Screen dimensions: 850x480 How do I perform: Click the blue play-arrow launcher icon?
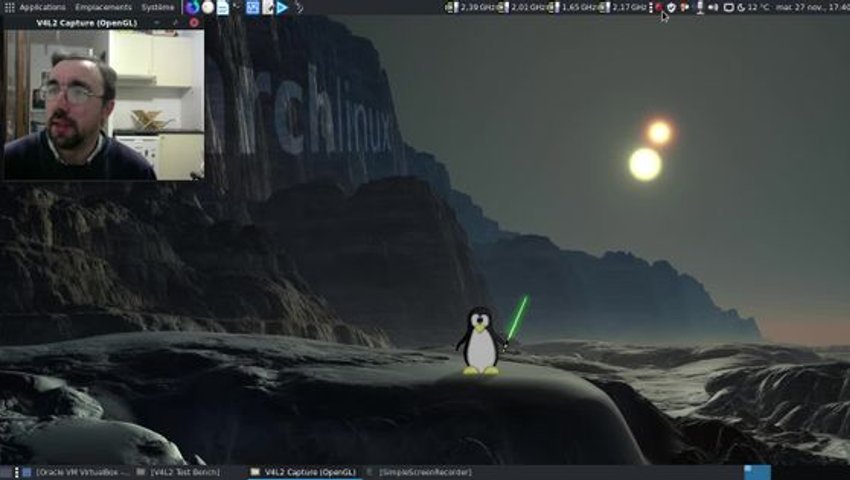(282, 7)
